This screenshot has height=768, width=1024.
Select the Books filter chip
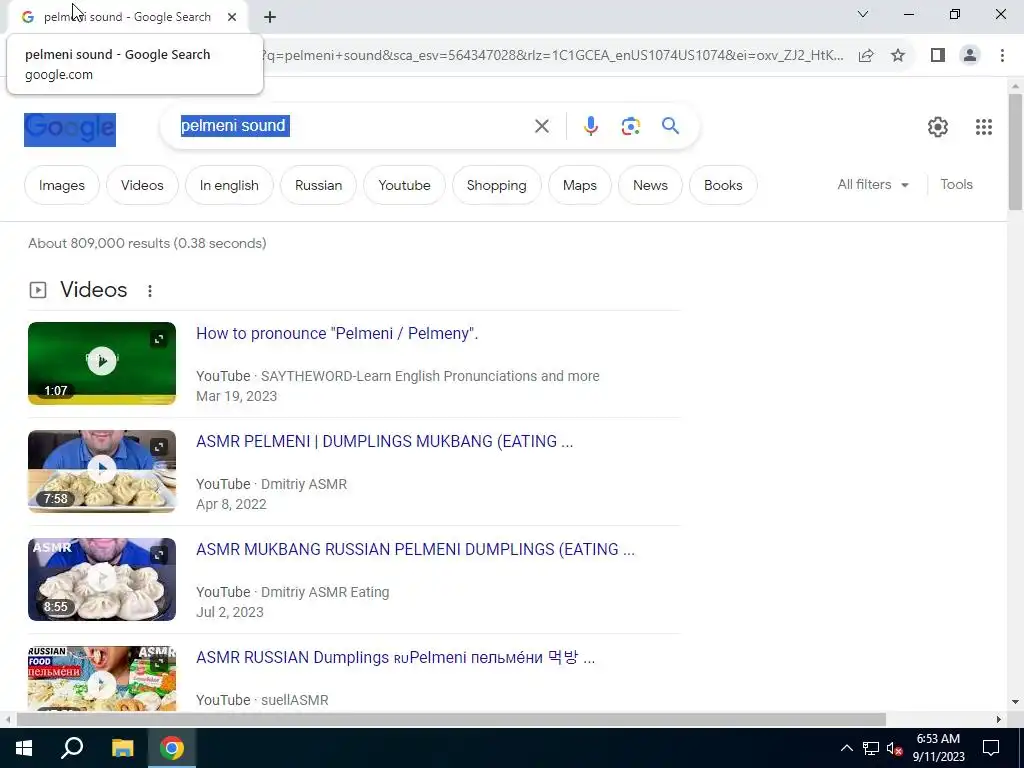pos(723,185)
